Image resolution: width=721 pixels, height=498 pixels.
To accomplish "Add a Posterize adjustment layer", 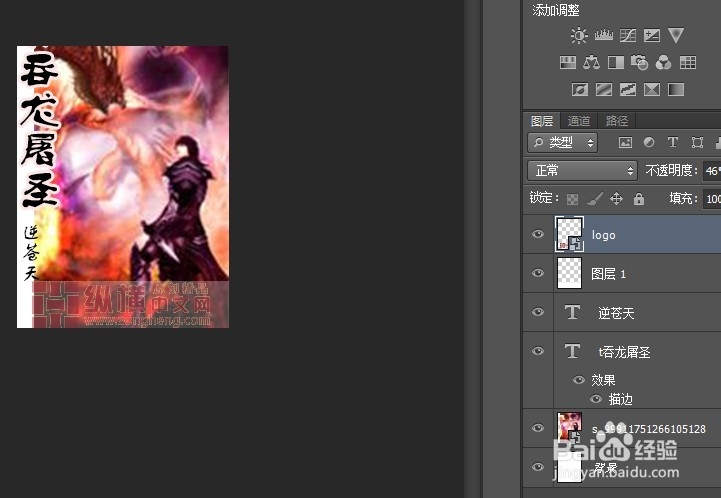I will click(604, 89).
